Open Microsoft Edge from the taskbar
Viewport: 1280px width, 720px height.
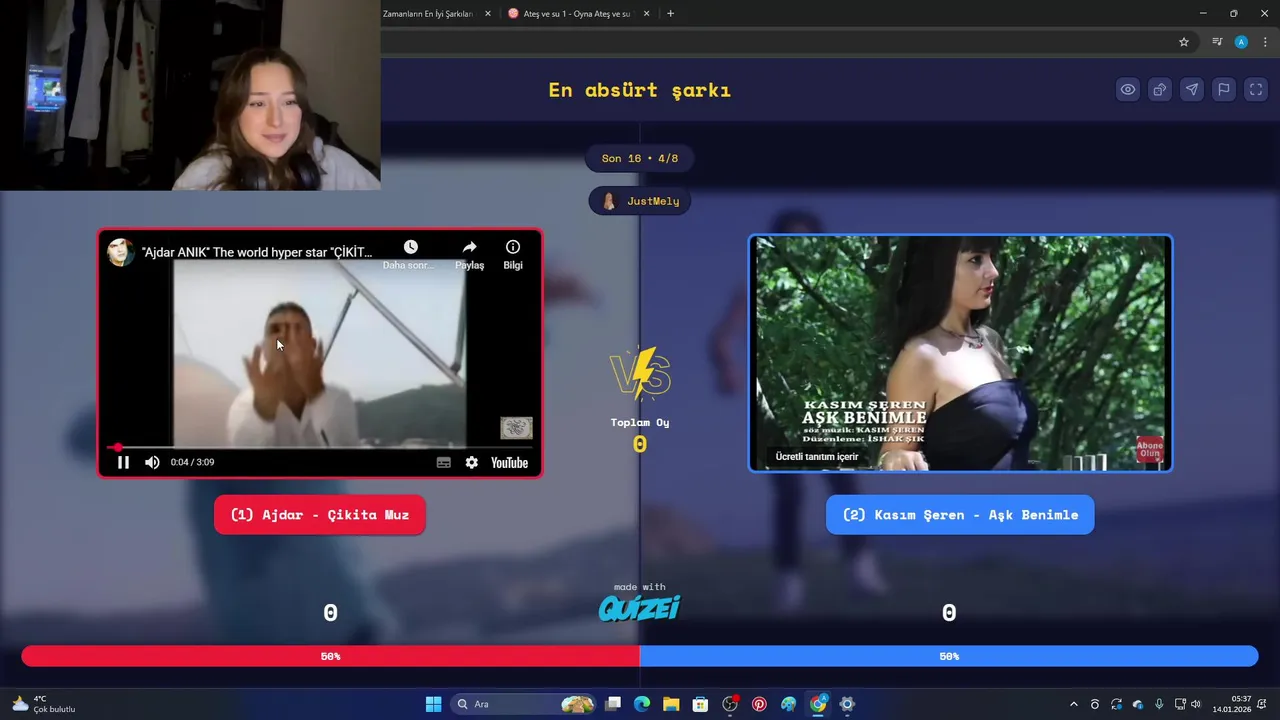coord(642,704)
